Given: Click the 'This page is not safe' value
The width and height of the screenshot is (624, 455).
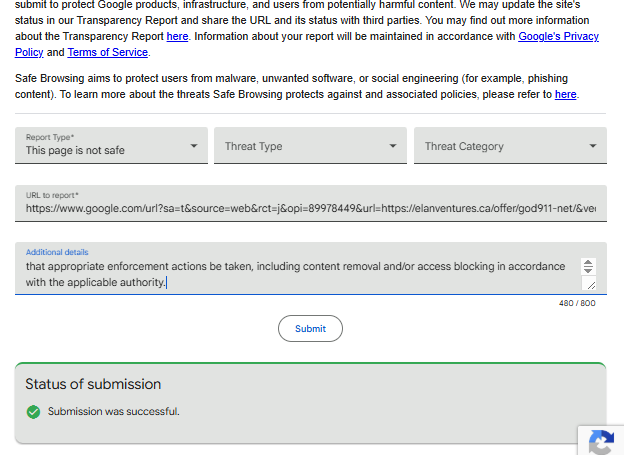Looking at the screenshot, I should (75, 150).
